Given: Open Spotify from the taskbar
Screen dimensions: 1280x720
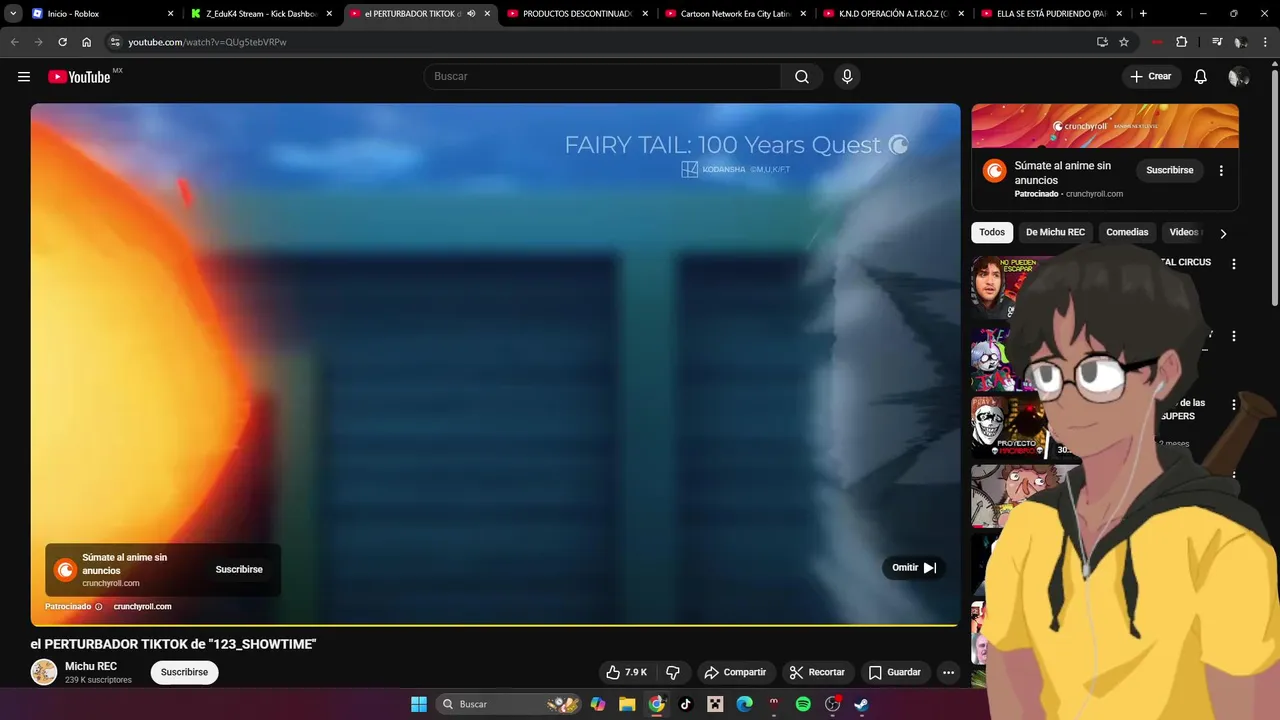Looking at the screenshot, I should click(x=803, y=704).
